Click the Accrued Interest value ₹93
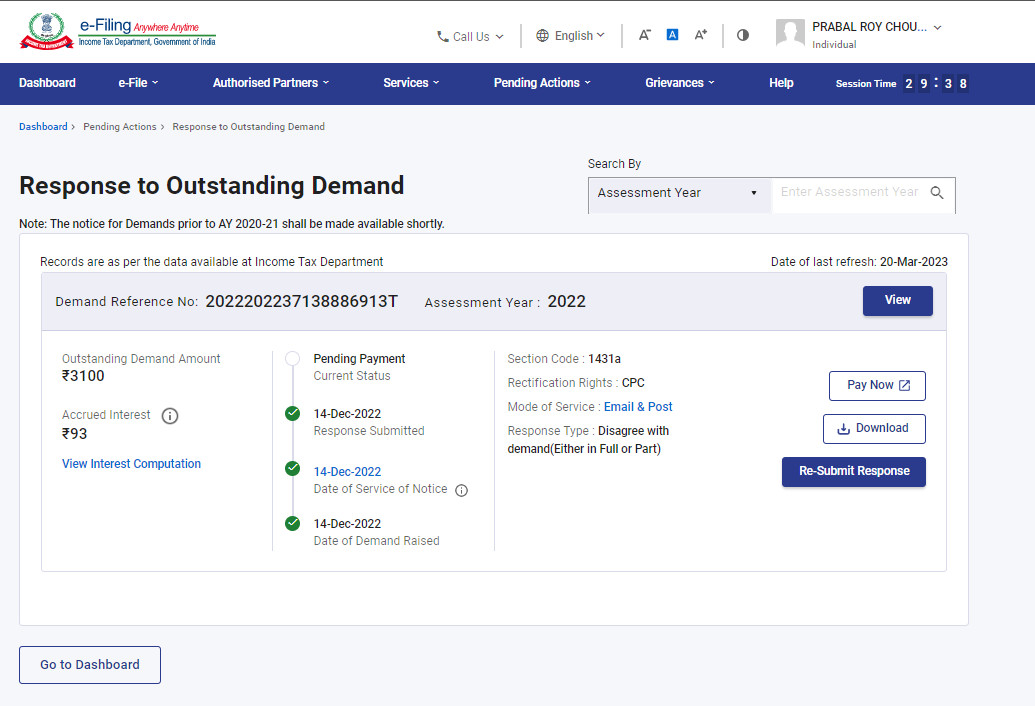 coord(75,434)
